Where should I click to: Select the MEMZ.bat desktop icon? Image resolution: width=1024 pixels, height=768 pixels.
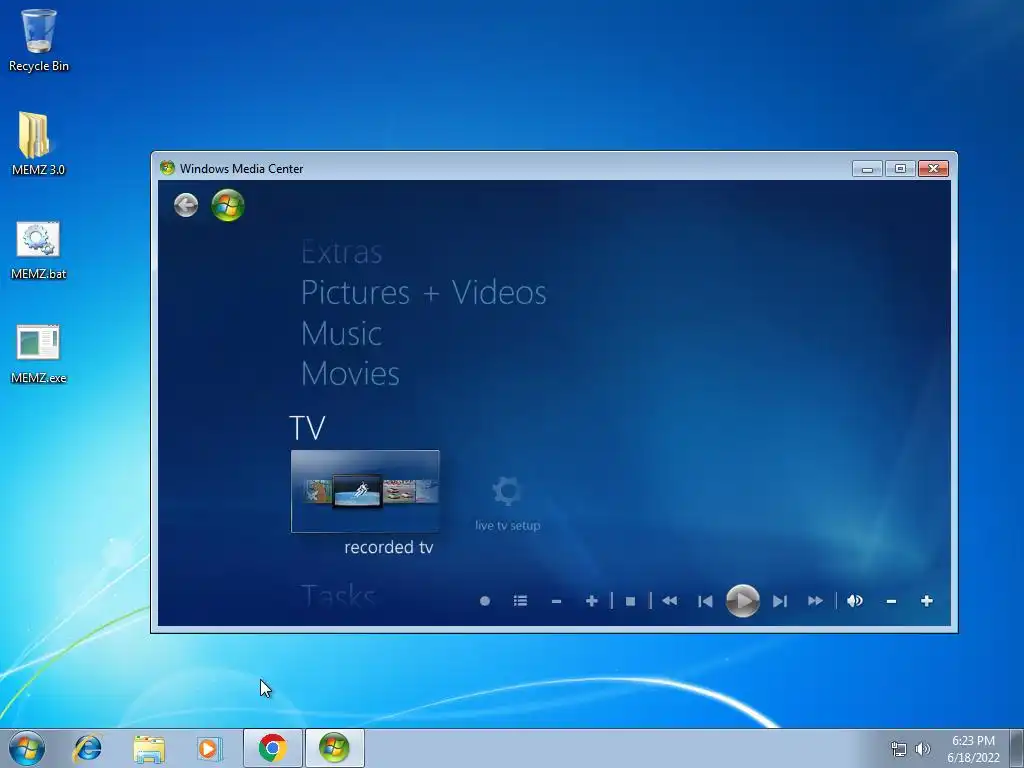click(38, 251)
